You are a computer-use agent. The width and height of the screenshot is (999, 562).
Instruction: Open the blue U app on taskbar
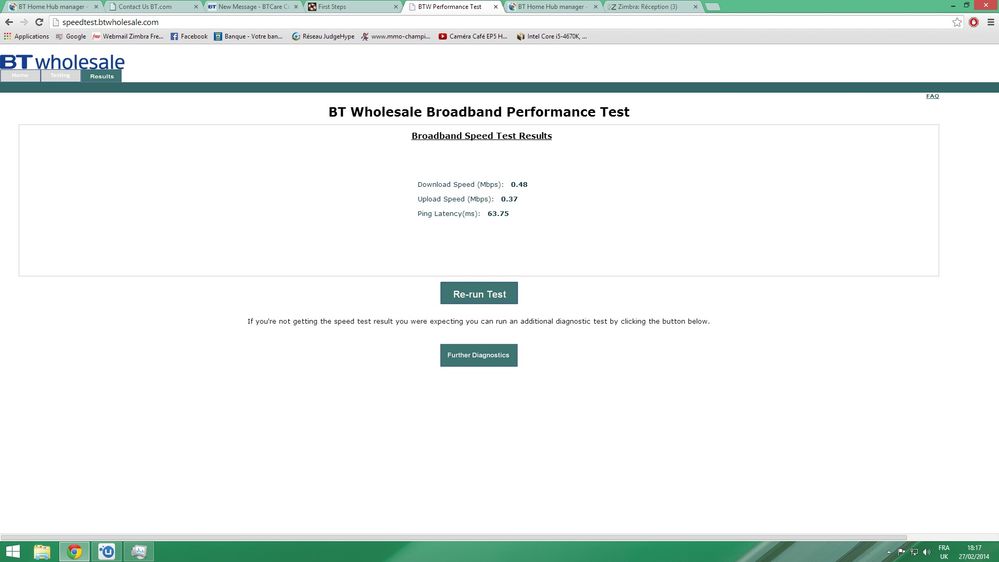[x=106, y=551]
